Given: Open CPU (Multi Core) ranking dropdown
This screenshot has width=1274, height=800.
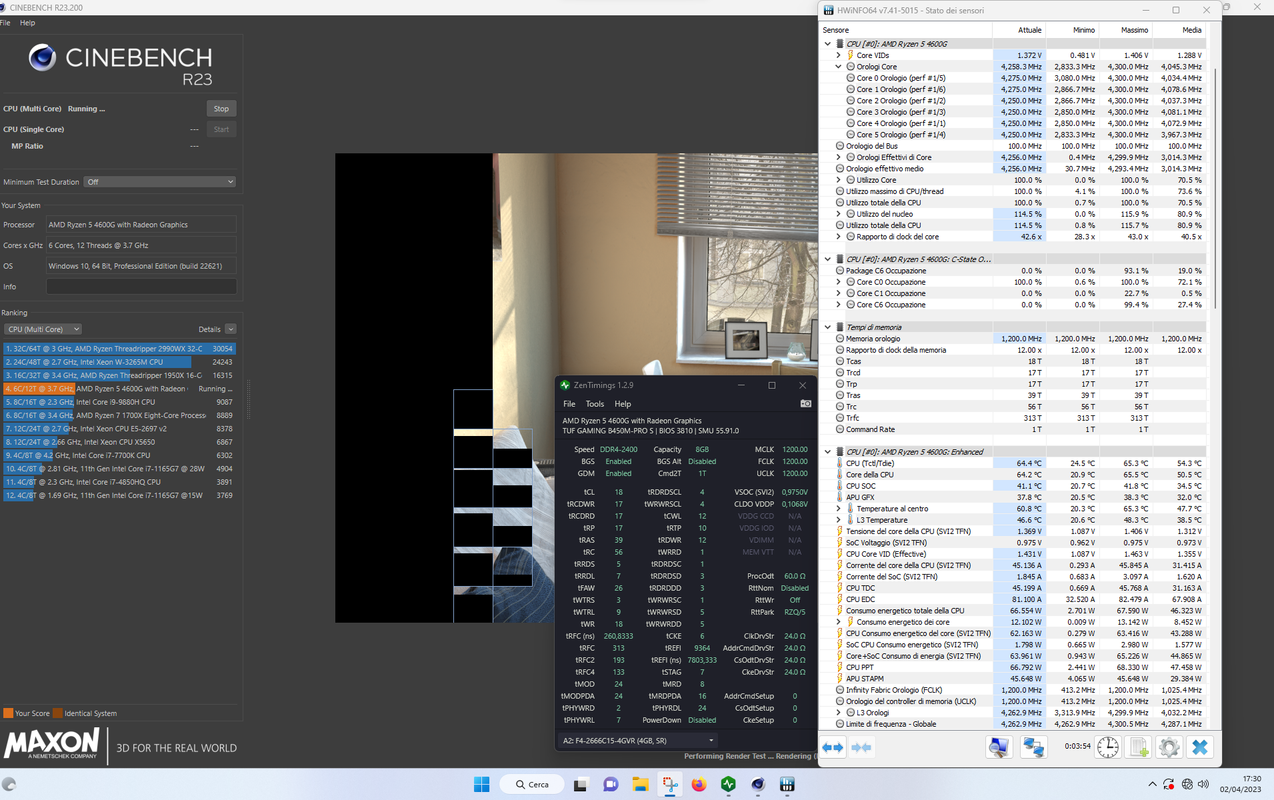Looking at the screenshot, I should click(x=43, y=329).
